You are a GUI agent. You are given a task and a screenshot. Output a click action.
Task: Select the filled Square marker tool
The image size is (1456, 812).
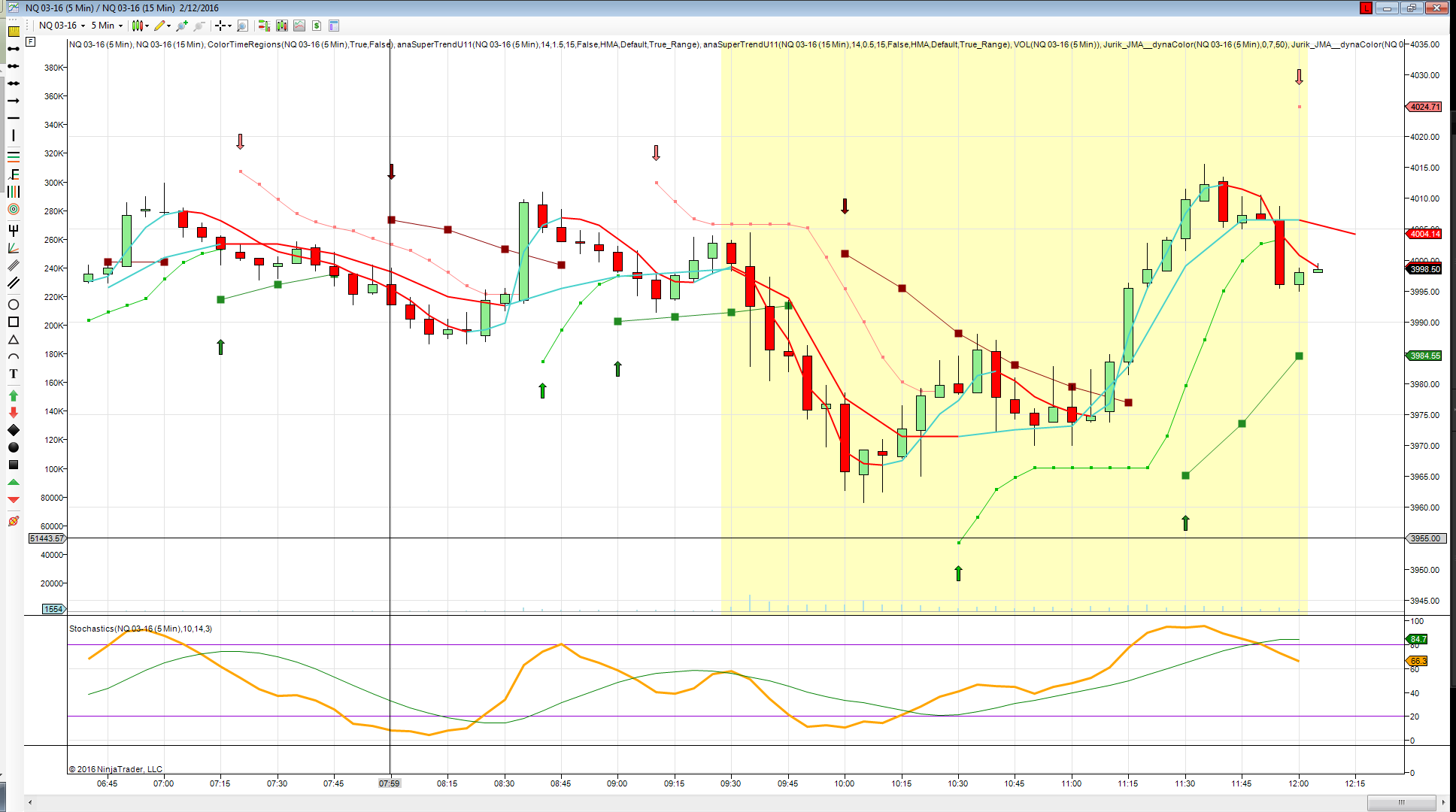click(x=14, y=465)
